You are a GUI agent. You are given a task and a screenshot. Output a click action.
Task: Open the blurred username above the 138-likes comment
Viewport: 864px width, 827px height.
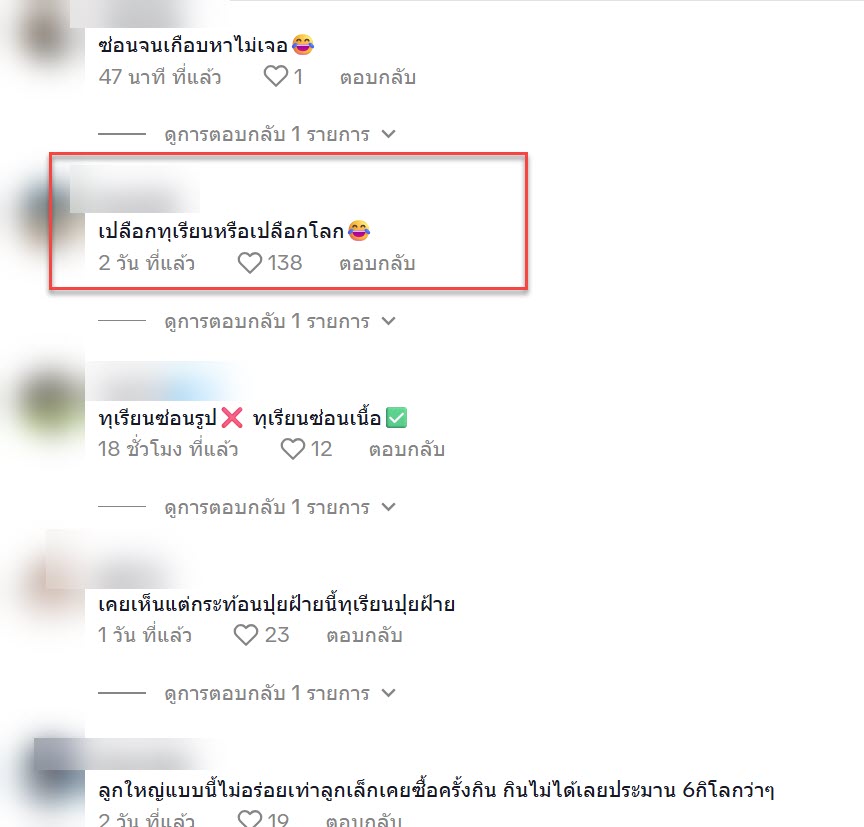pyautogui.click(x=135, y=189)
